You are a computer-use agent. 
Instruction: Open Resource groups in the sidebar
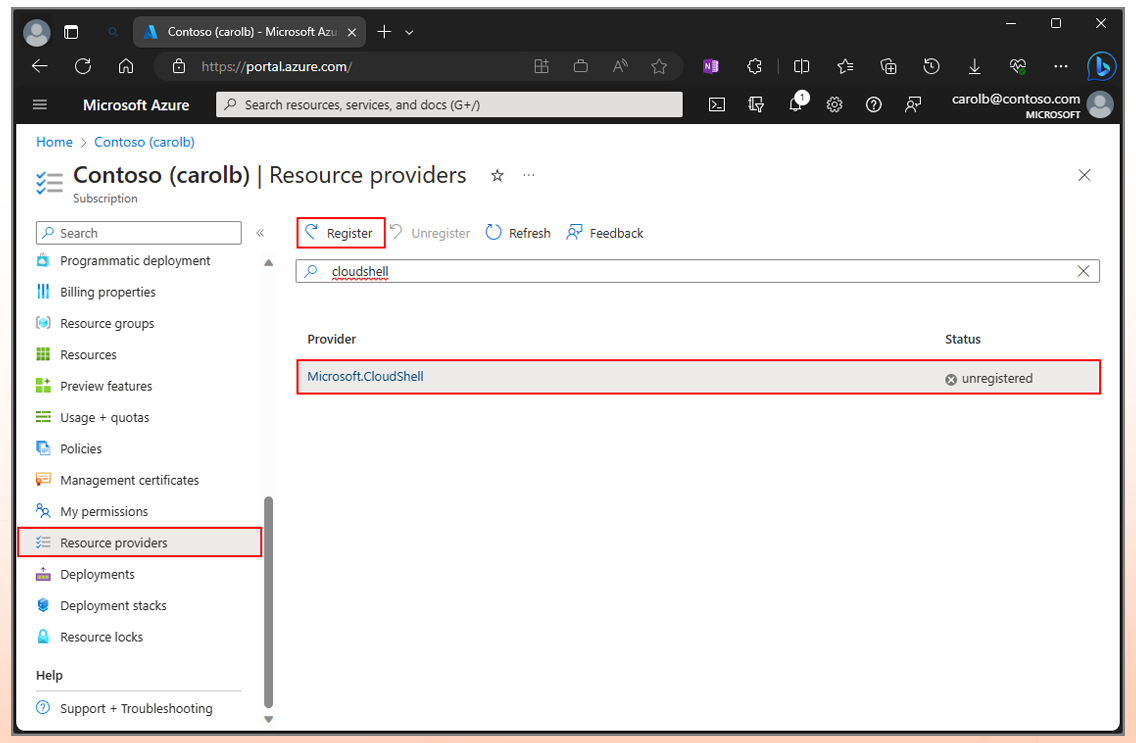107,324
